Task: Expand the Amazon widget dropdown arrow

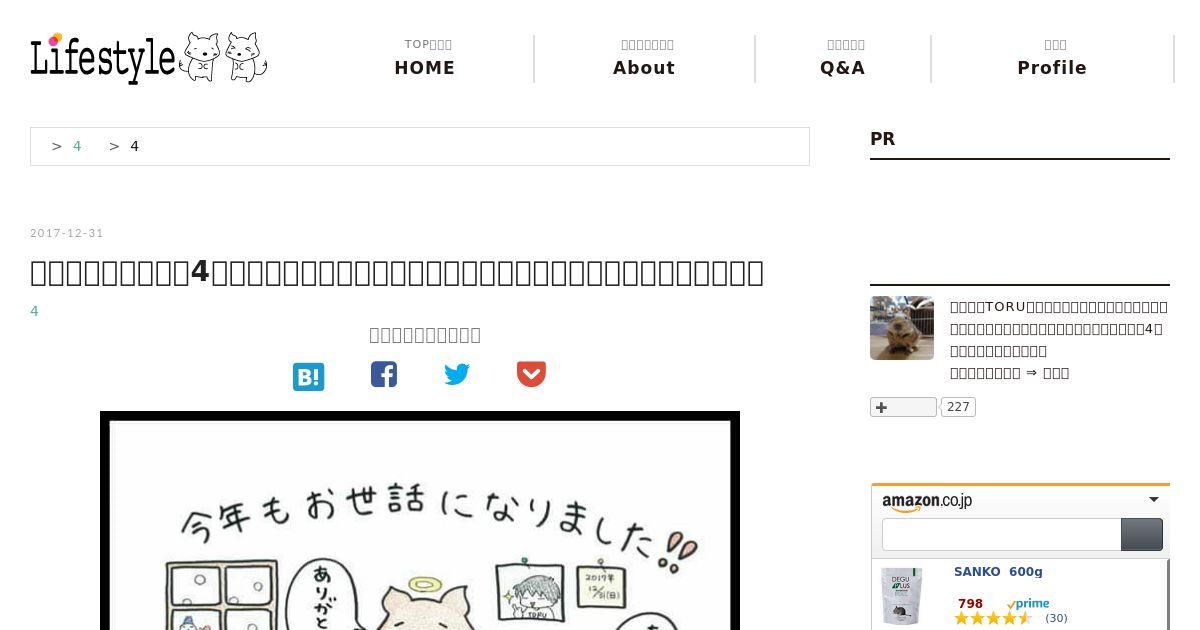Action: click(1153, 500)
